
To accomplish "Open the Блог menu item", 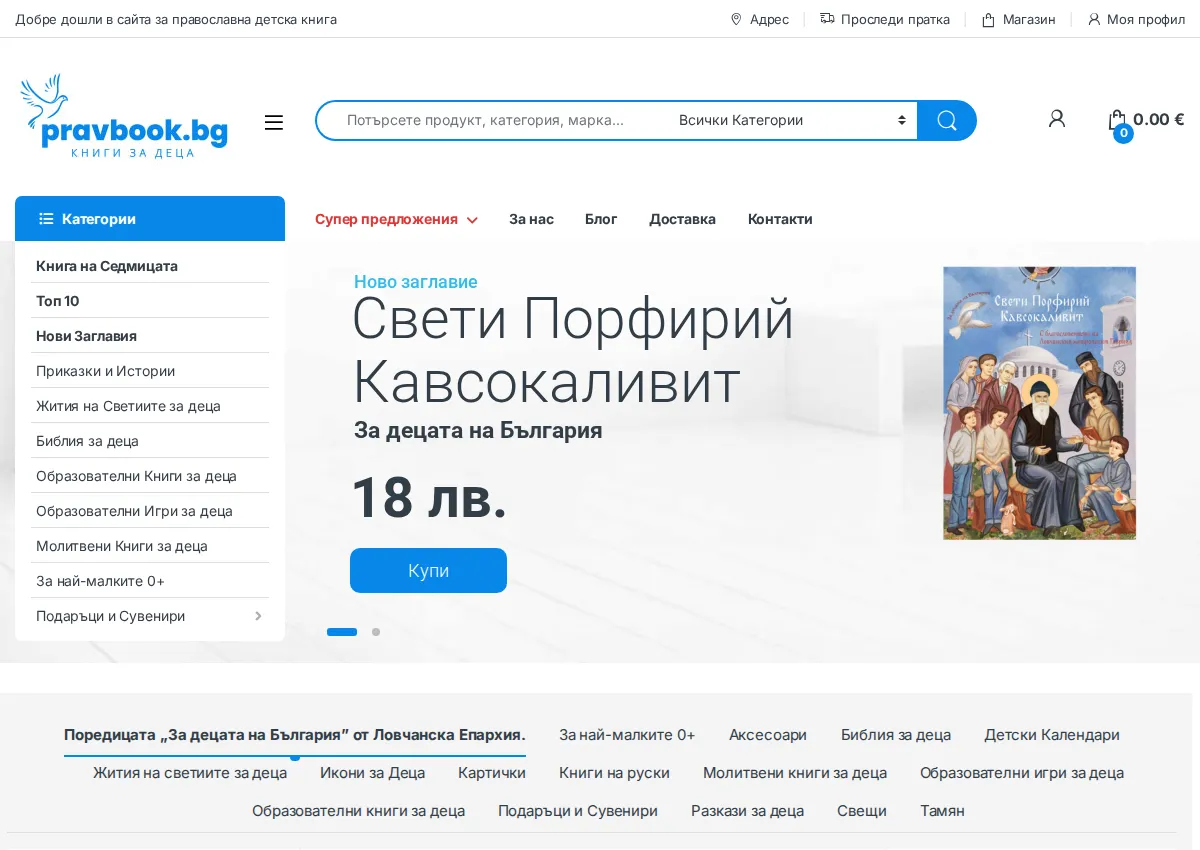I will click(x=601, y=219).
